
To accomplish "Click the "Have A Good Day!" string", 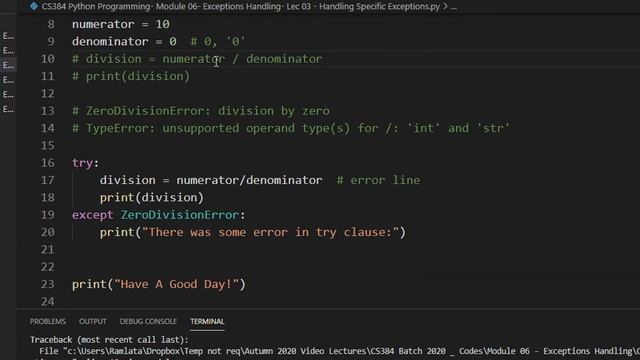I will pos(176,284).
